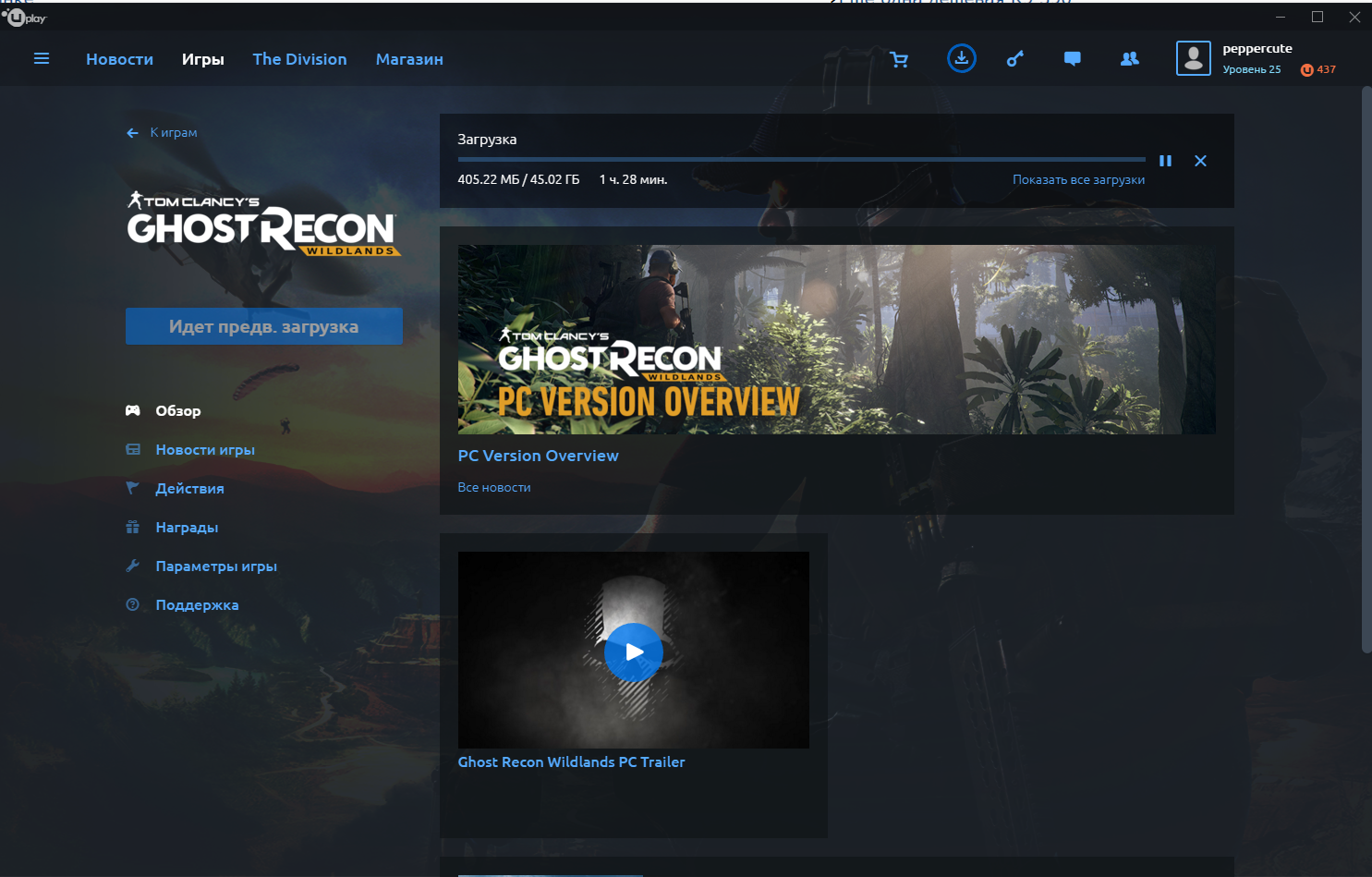Click the back arrow to games

pos(132,133)
